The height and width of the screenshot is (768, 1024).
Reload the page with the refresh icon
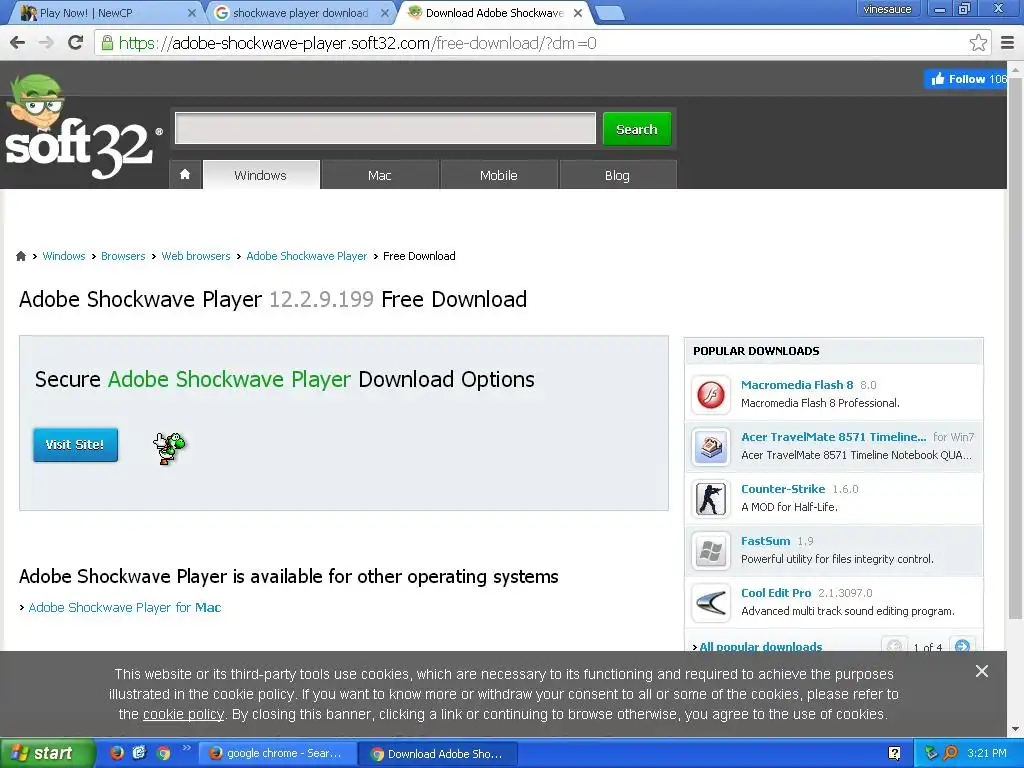76,43
